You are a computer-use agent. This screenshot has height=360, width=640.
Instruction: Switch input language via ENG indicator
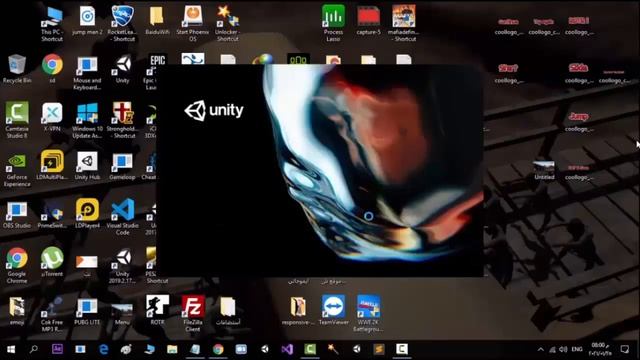click(577, 349)
